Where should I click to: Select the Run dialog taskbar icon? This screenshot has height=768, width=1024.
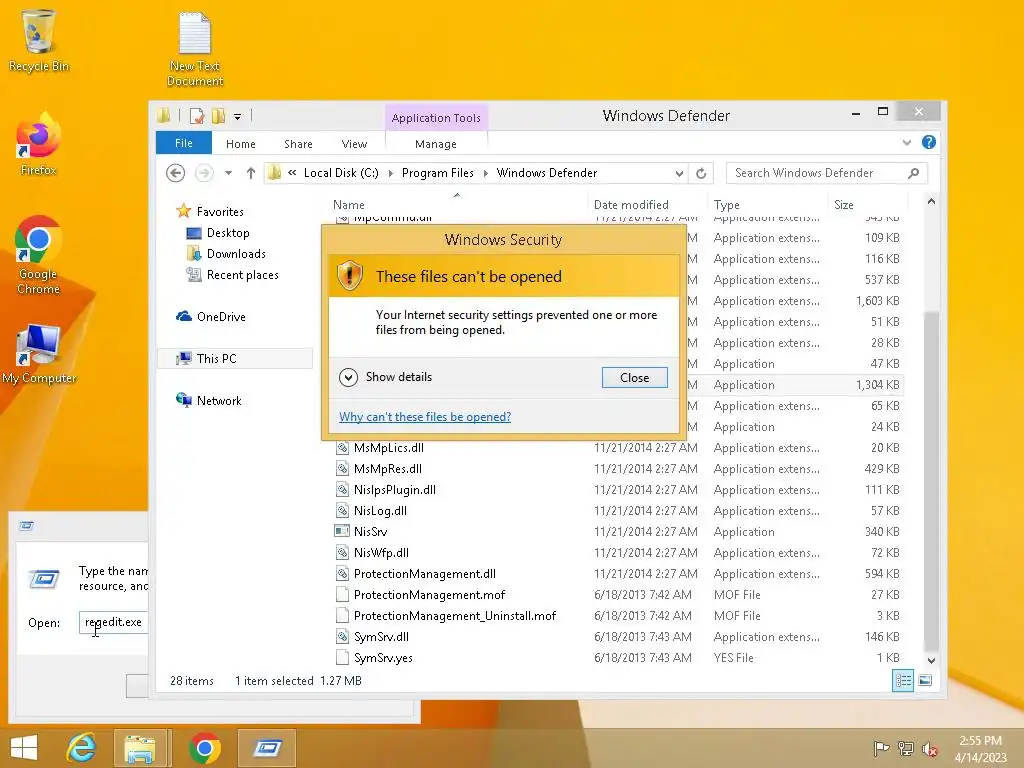[x=267, y=748]
